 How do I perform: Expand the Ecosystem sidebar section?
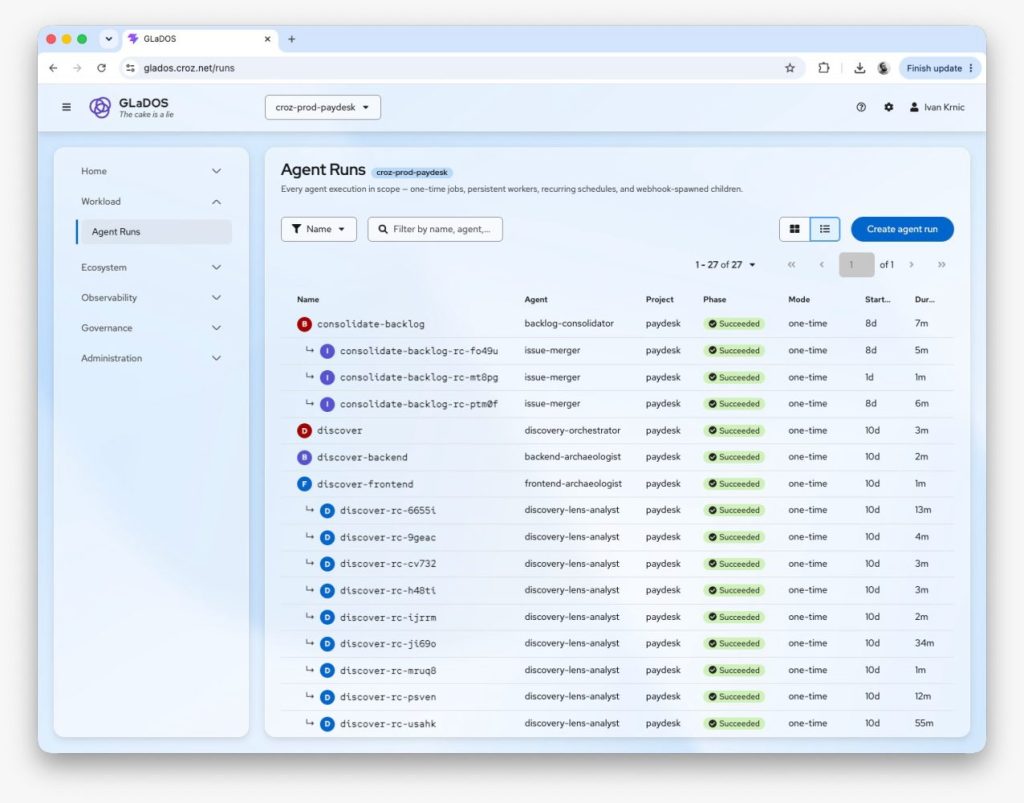point(151,268)
